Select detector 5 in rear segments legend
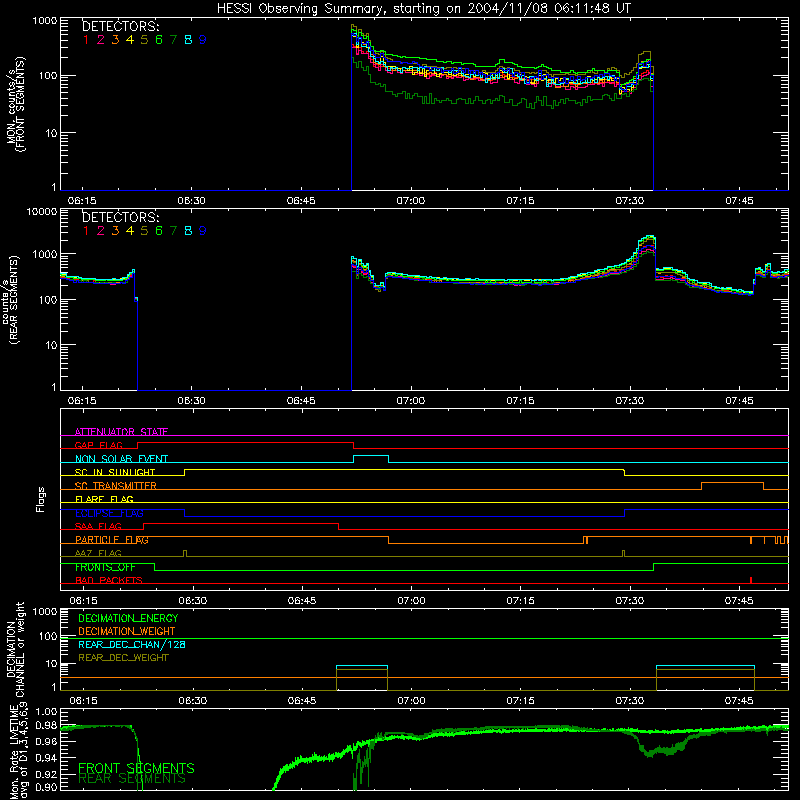Image resolution: width=800 pixels, height=800 pixels. point(144,231)
